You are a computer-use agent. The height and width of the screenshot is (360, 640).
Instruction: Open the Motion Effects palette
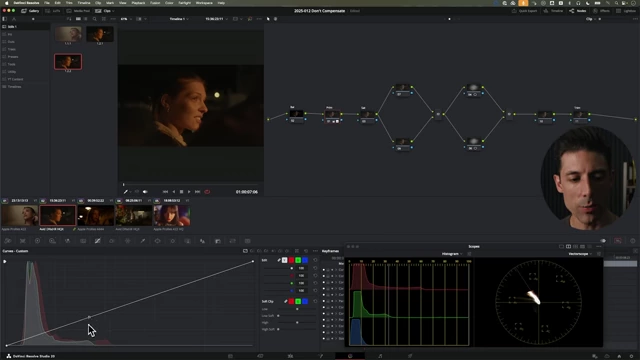point(83,241)
